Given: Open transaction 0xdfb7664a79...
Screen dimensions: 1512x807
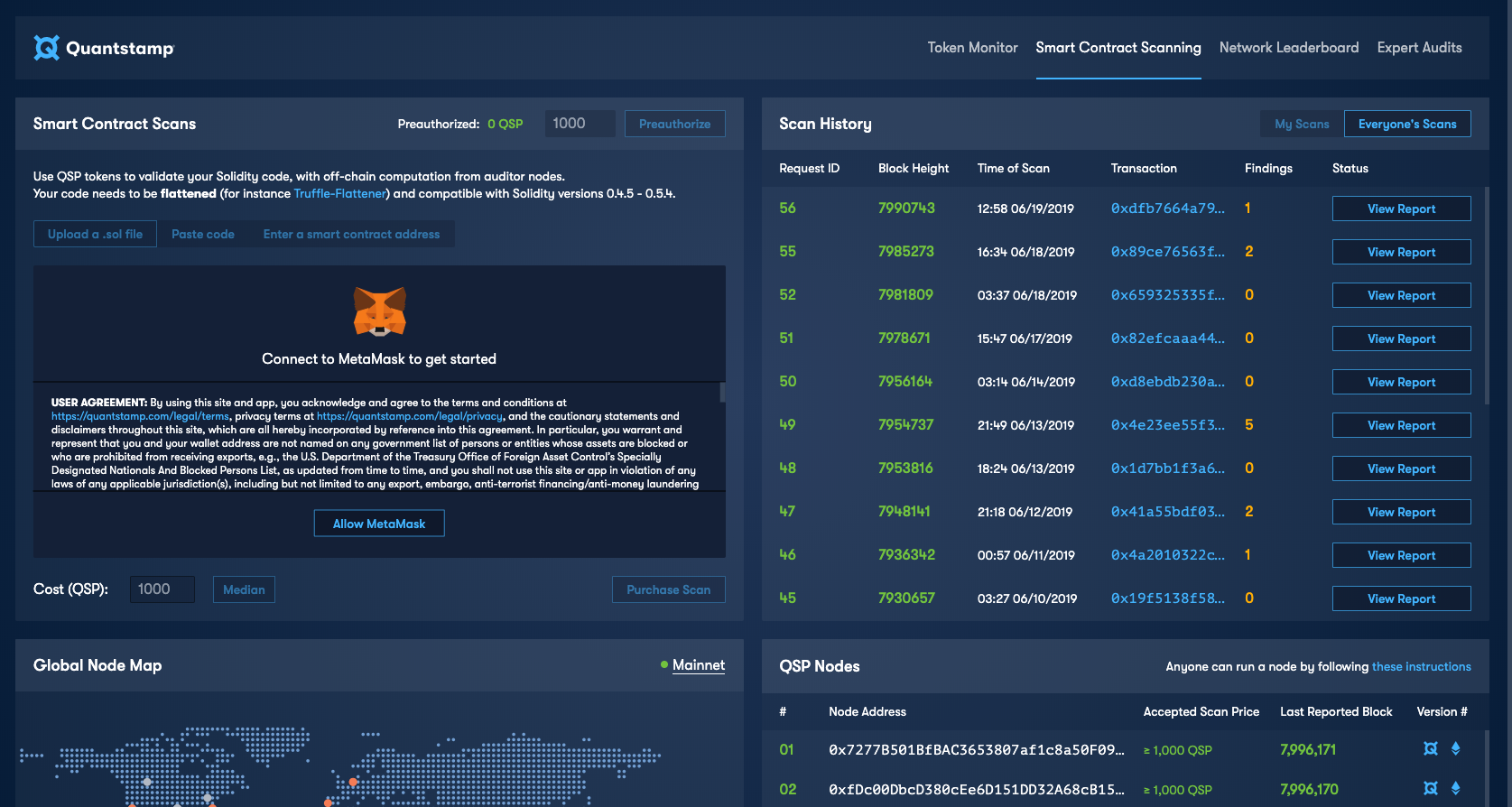Looking at the screenshot, I should click(x=1168, y=209).
